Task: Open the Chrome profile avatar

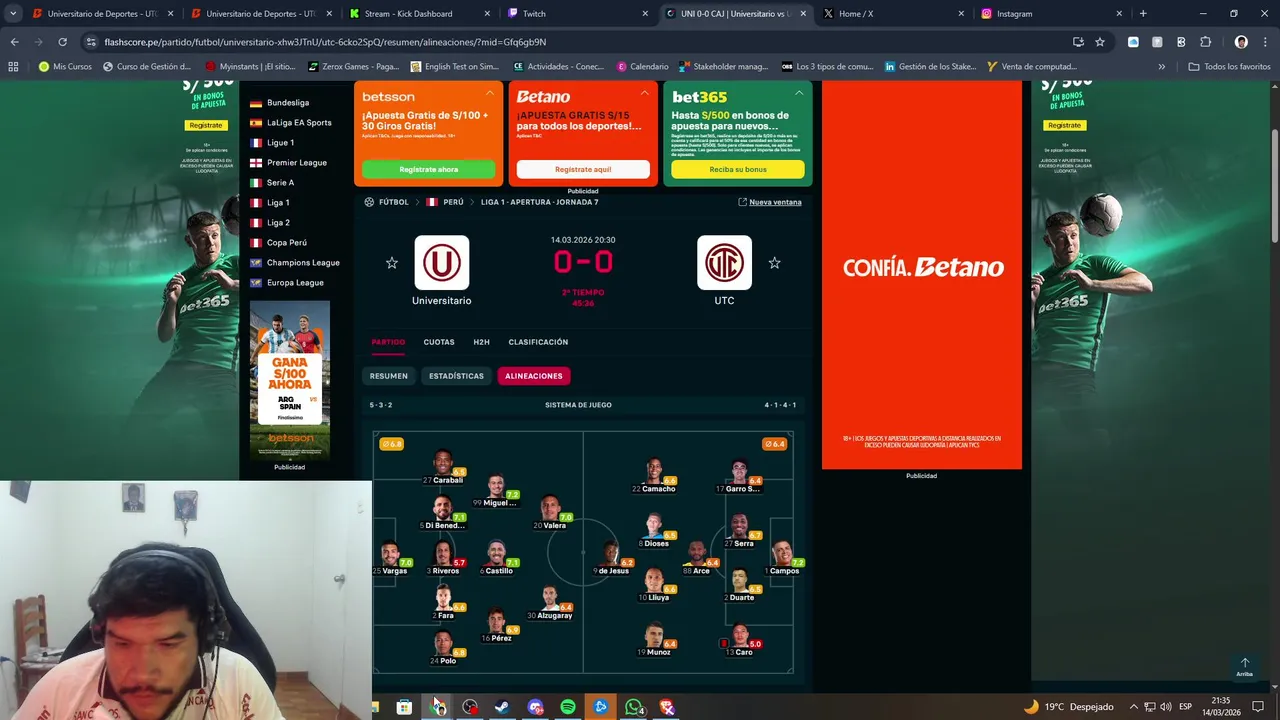Action: pyautogui.click(x=1241, y=42)
